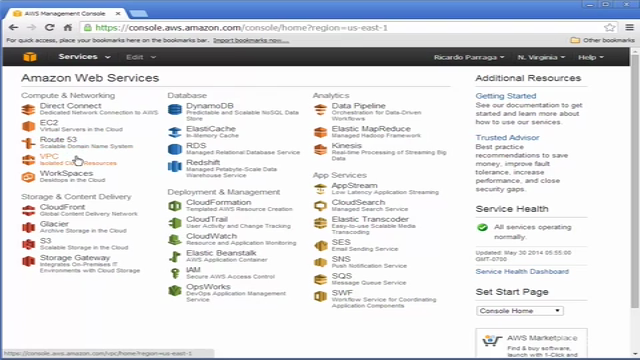640x360 pixels.
Task: Open the Other bookmarks folder
Action: coord(603,40)
